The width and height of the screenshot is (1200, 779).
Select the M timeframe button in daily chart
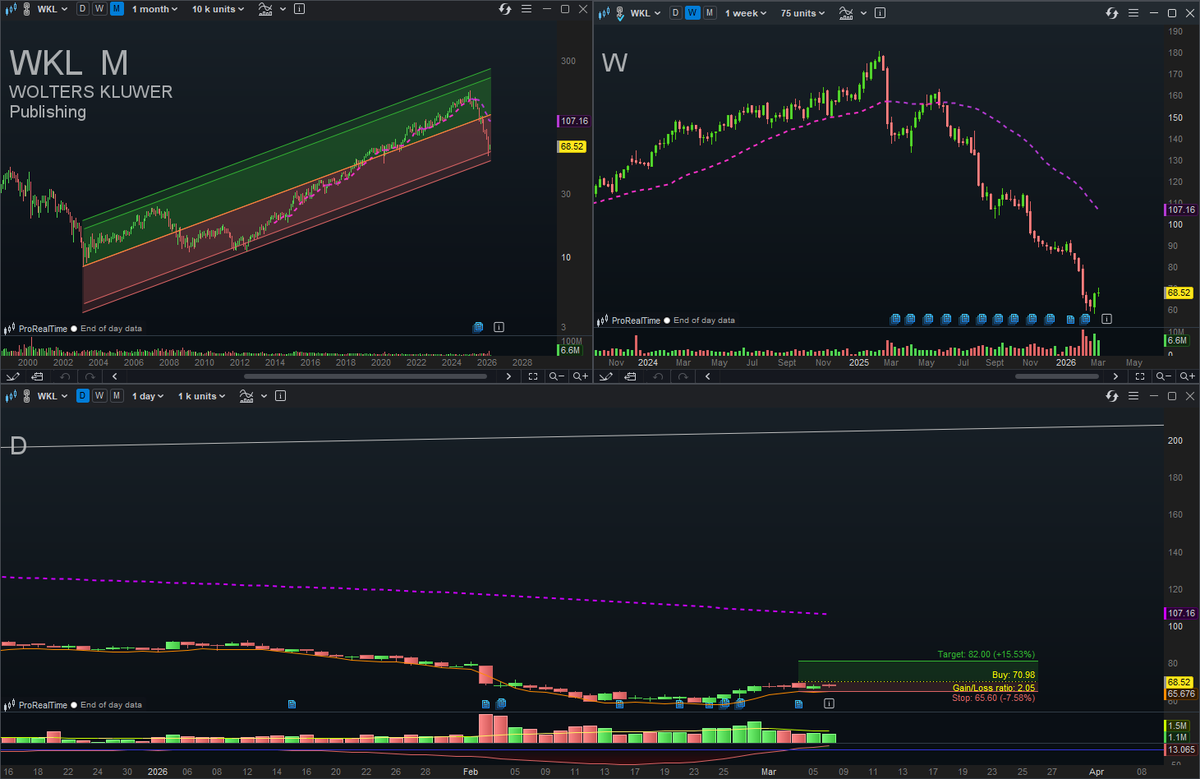coord(117,396)
